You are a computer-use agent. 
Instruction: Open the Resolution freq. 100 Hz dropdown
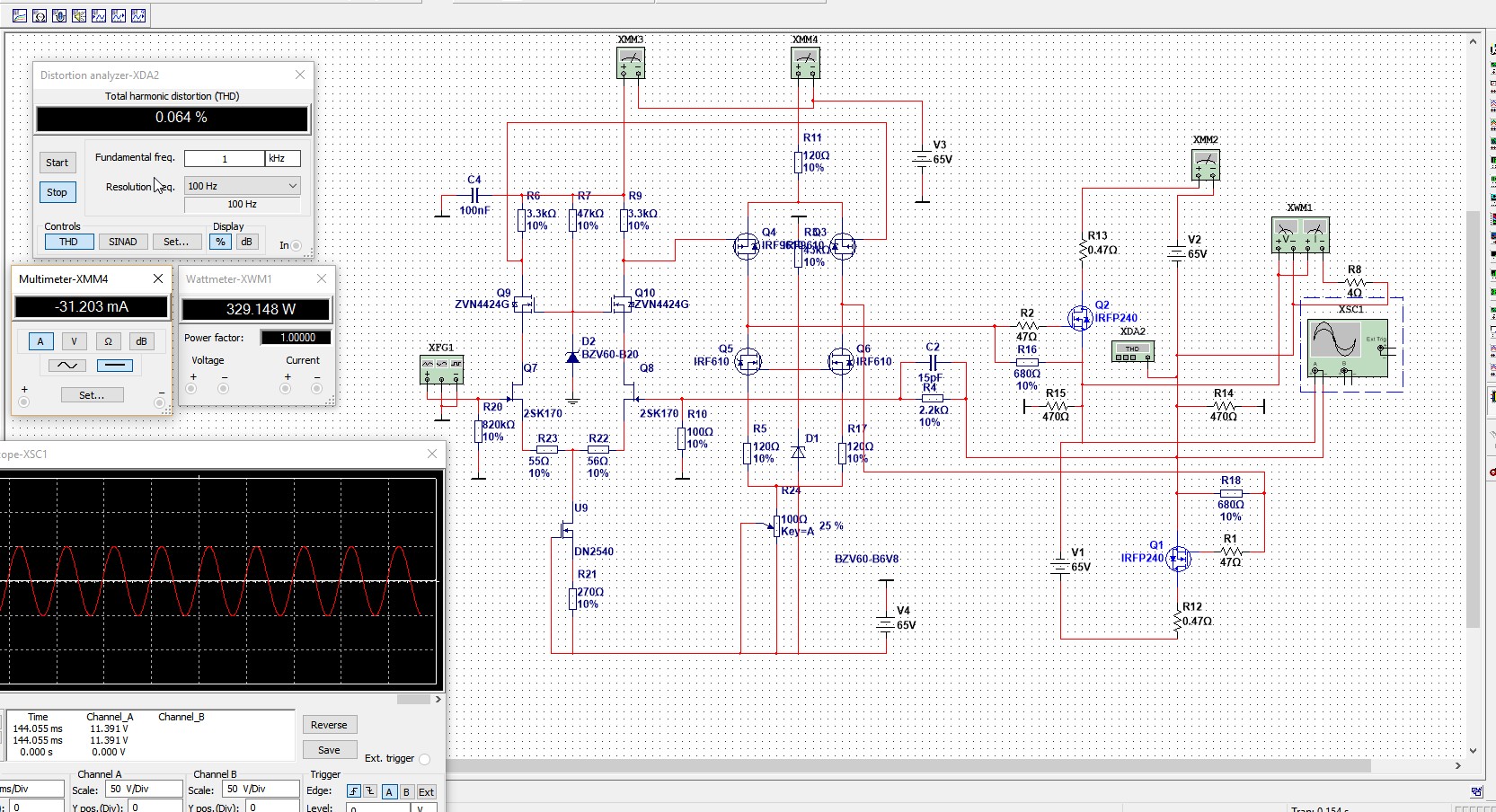(242, 186)
